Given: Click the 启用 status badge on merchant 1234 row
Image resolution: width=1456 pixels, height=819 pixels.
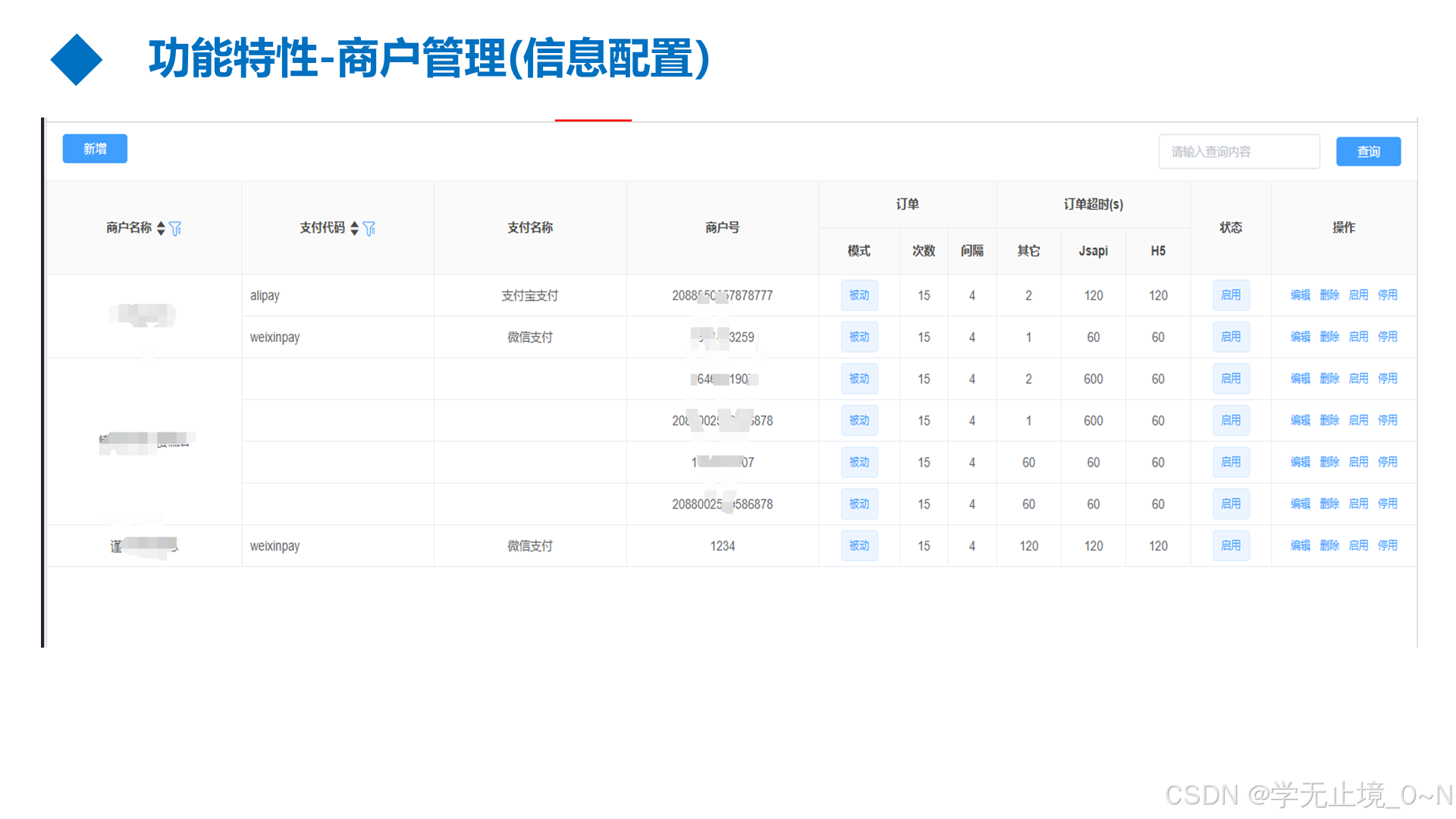Looking at the screenshot, I should tap(1230, 545).
